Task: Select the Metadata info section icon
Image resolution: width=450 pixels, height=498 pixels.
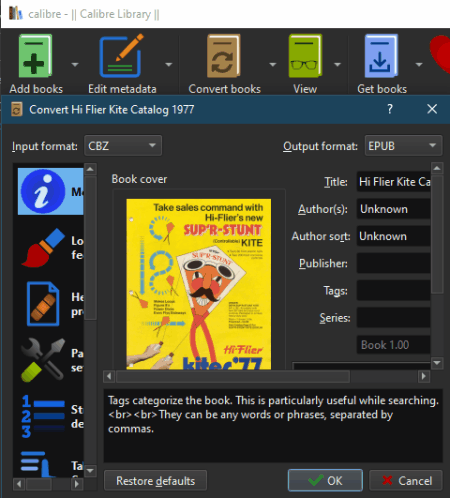Action: 43,191
